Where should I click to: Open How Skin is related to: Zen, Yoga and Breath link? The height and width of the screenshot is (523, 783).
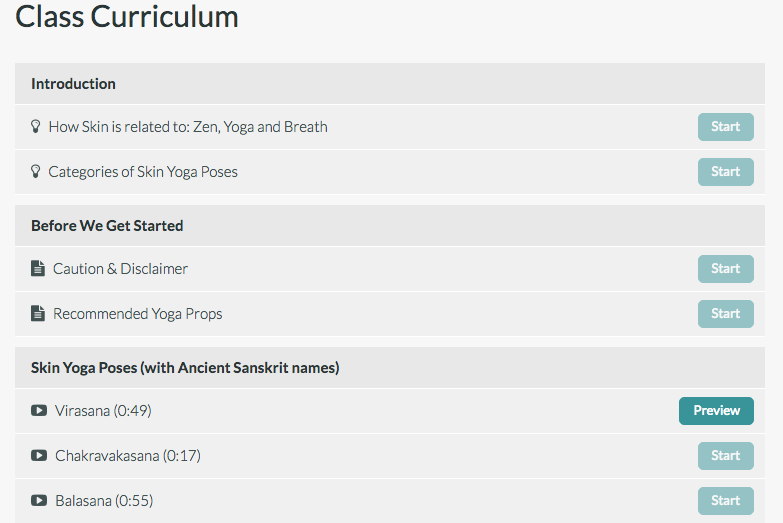pyautogui.click(x=188, y=127)
